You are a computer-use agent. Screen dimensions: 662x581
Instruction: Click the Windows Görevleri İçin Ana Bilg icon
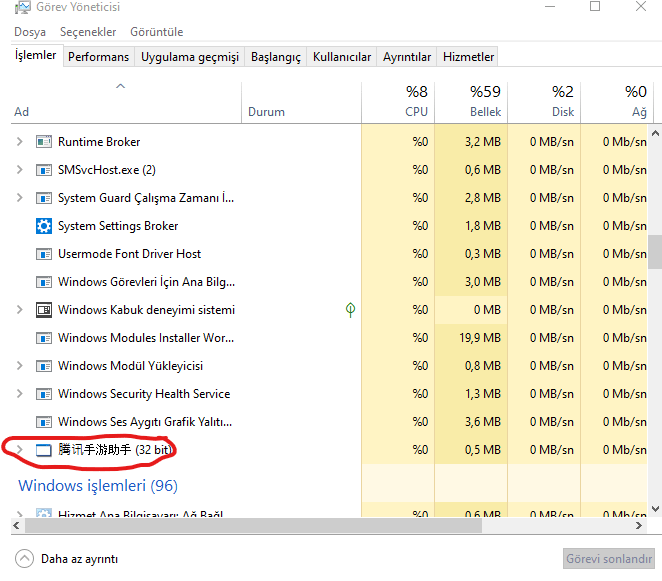(x=44, y=282)
